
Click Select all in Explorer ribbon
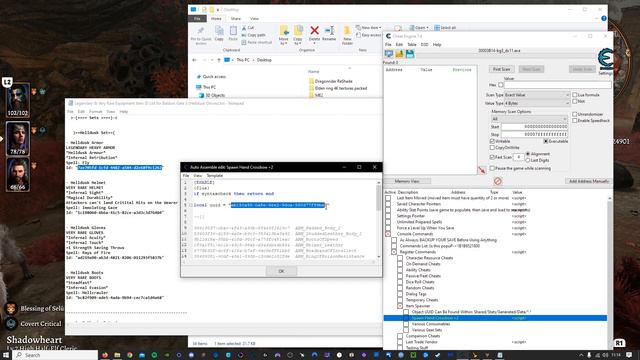tap(445, 28)
